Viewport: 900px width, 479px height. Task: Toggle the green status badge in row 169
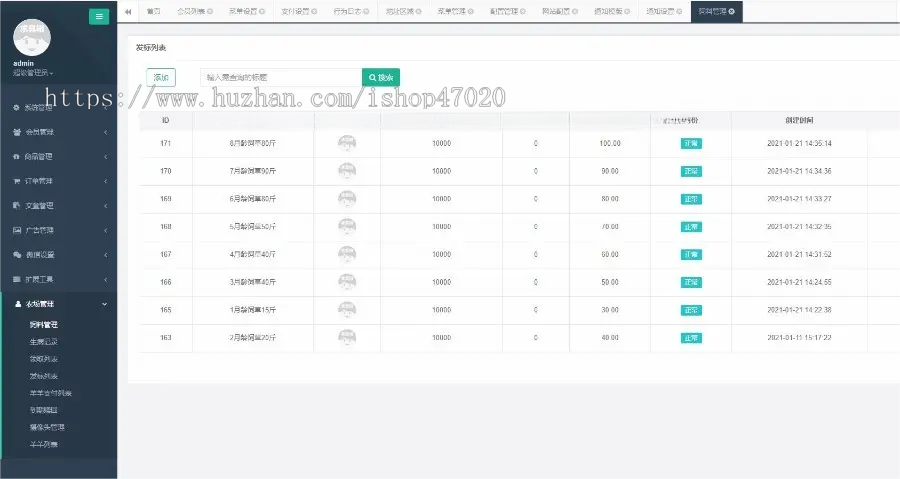pyautogui.click(x=691, y=199)
